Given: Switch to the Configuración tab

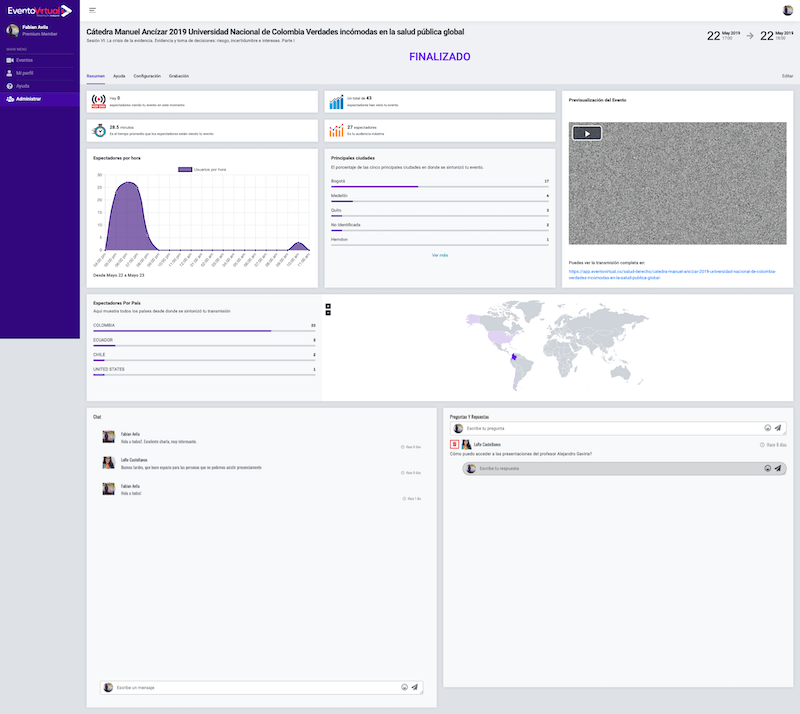Looking at the screenshot, I should pyautogui.click(x=147, y=76).
